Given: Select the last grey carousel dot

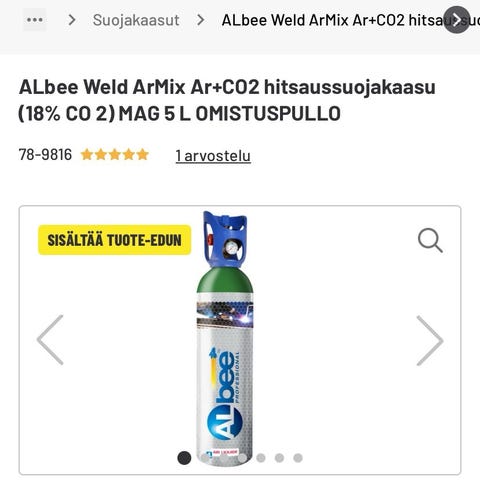Looking at the screenshot, I should (x=298, y=458).
